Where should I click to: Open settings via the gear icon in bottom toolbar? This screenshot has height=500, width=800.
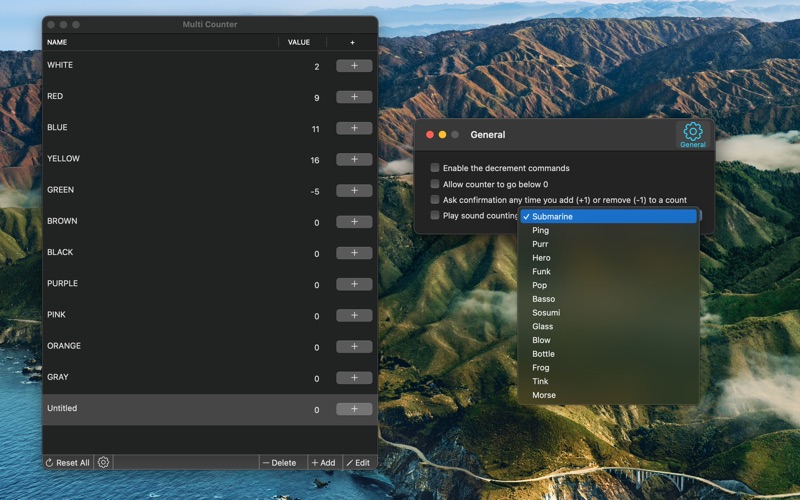[x=103, y=462]
